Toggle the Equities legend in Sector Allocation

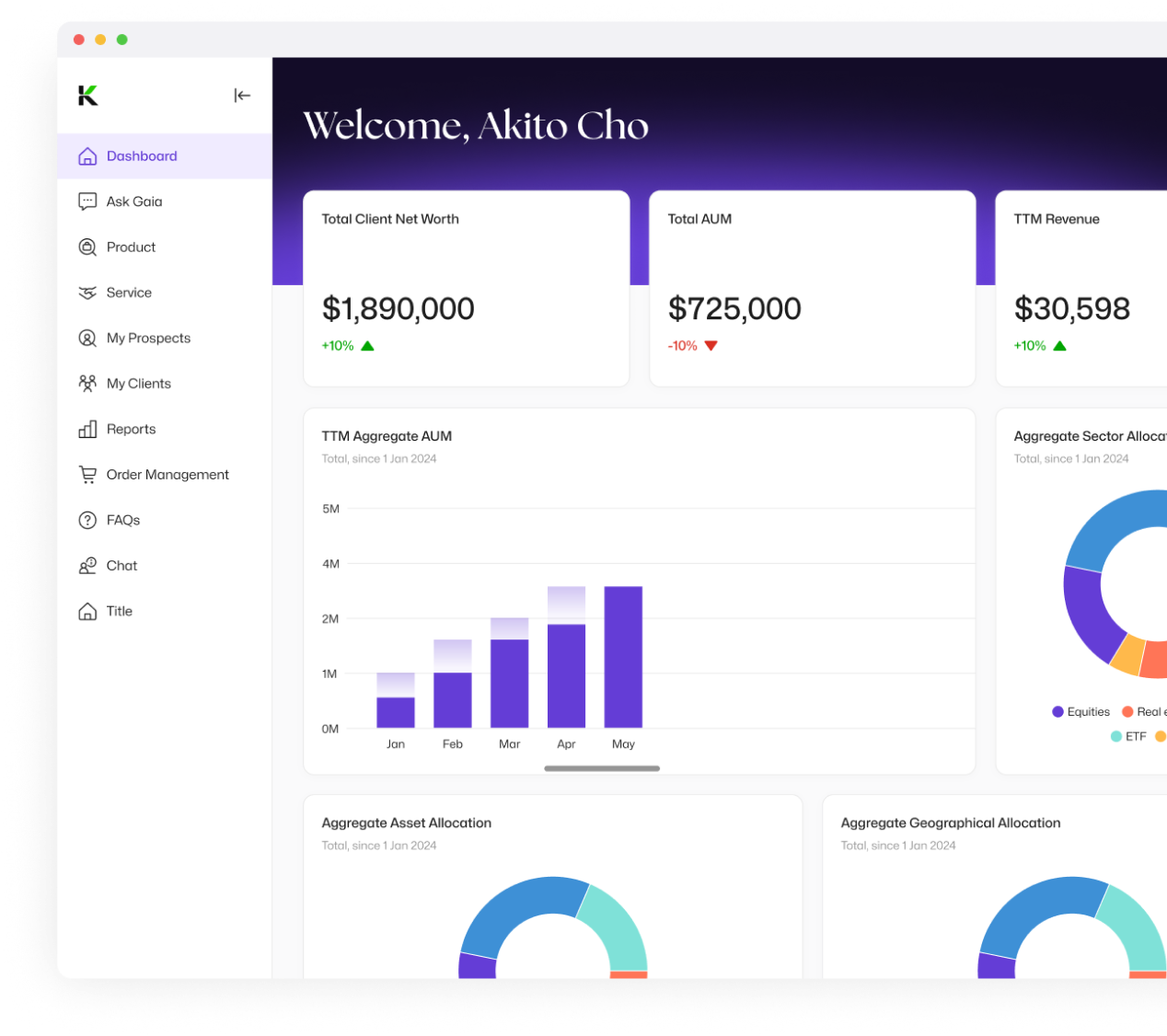click(1080, 711)
